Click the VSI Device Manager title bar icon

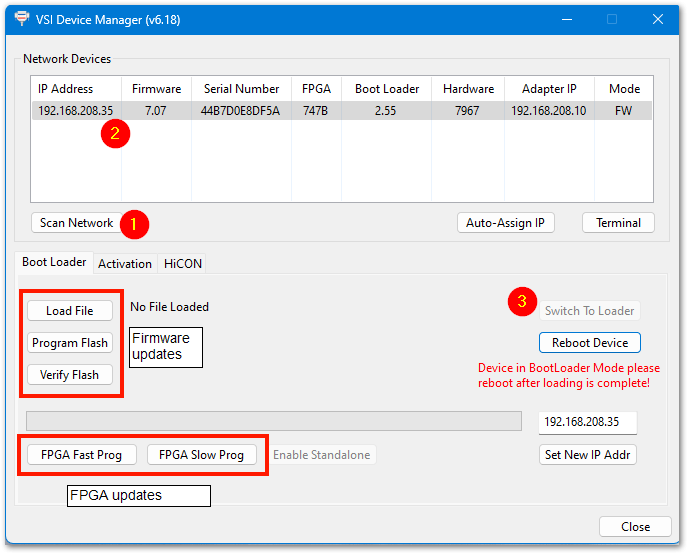tap(21, 19)
